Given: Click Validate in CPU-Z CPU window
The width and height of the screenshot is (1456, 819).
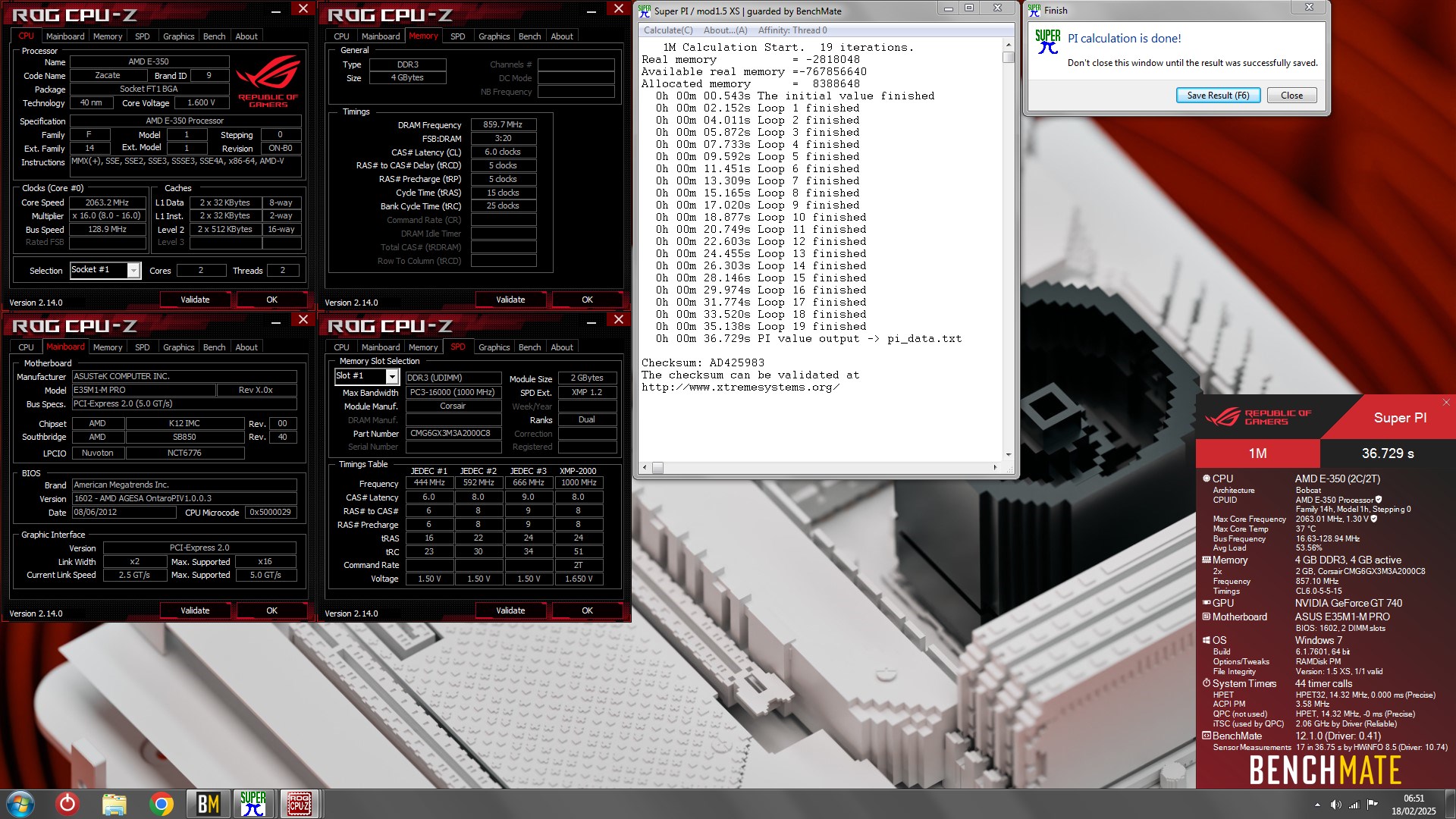Looking at the screenshot, I should pos(195,300).
